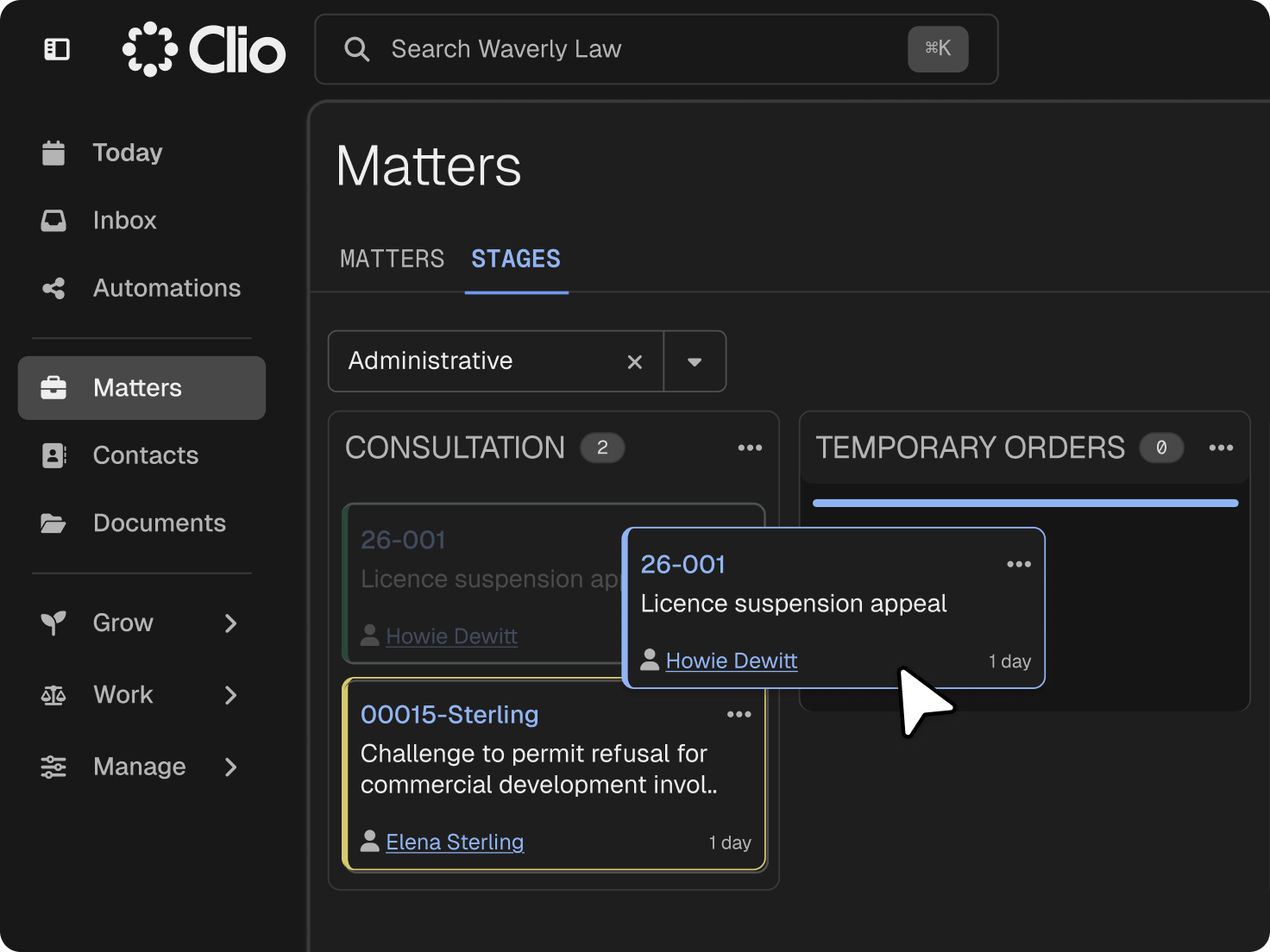Click the Search Waverly Law field
Screen dimensions: 1270x952
click(657, 49)
